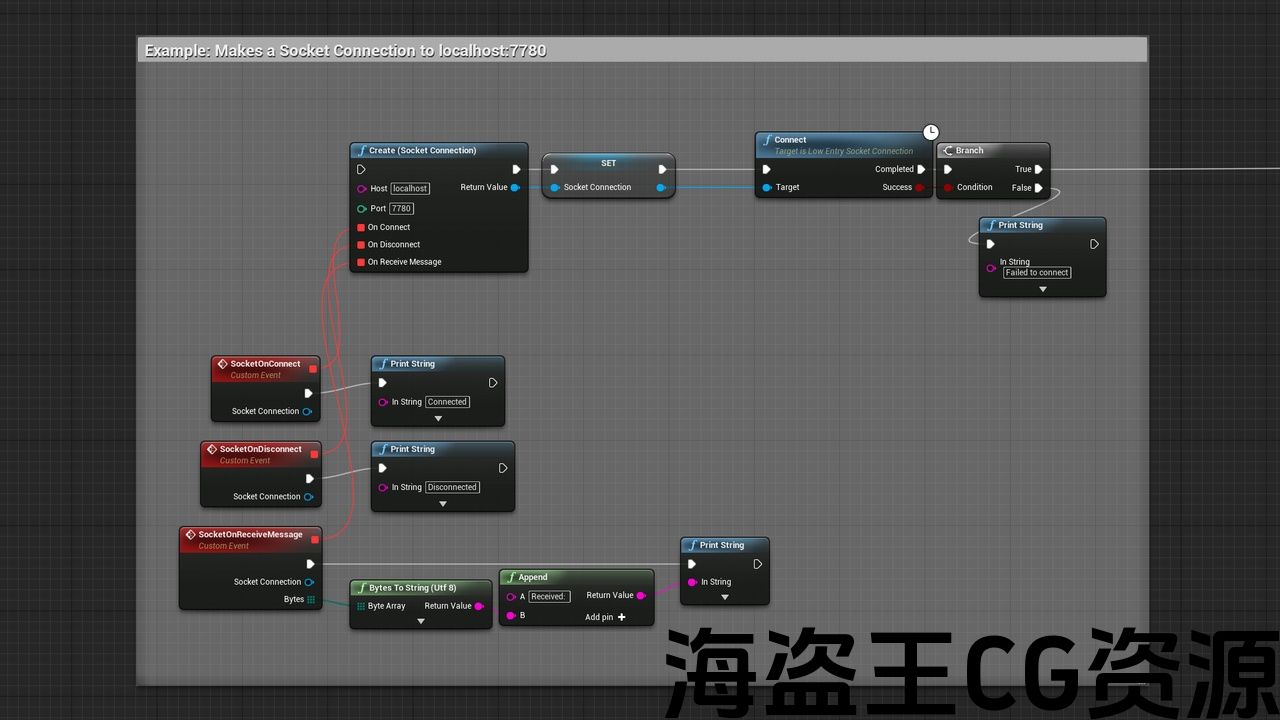This screenshot has width=1280, height=720.
Task: Select the SET node header
Action: tap(608, 163)
